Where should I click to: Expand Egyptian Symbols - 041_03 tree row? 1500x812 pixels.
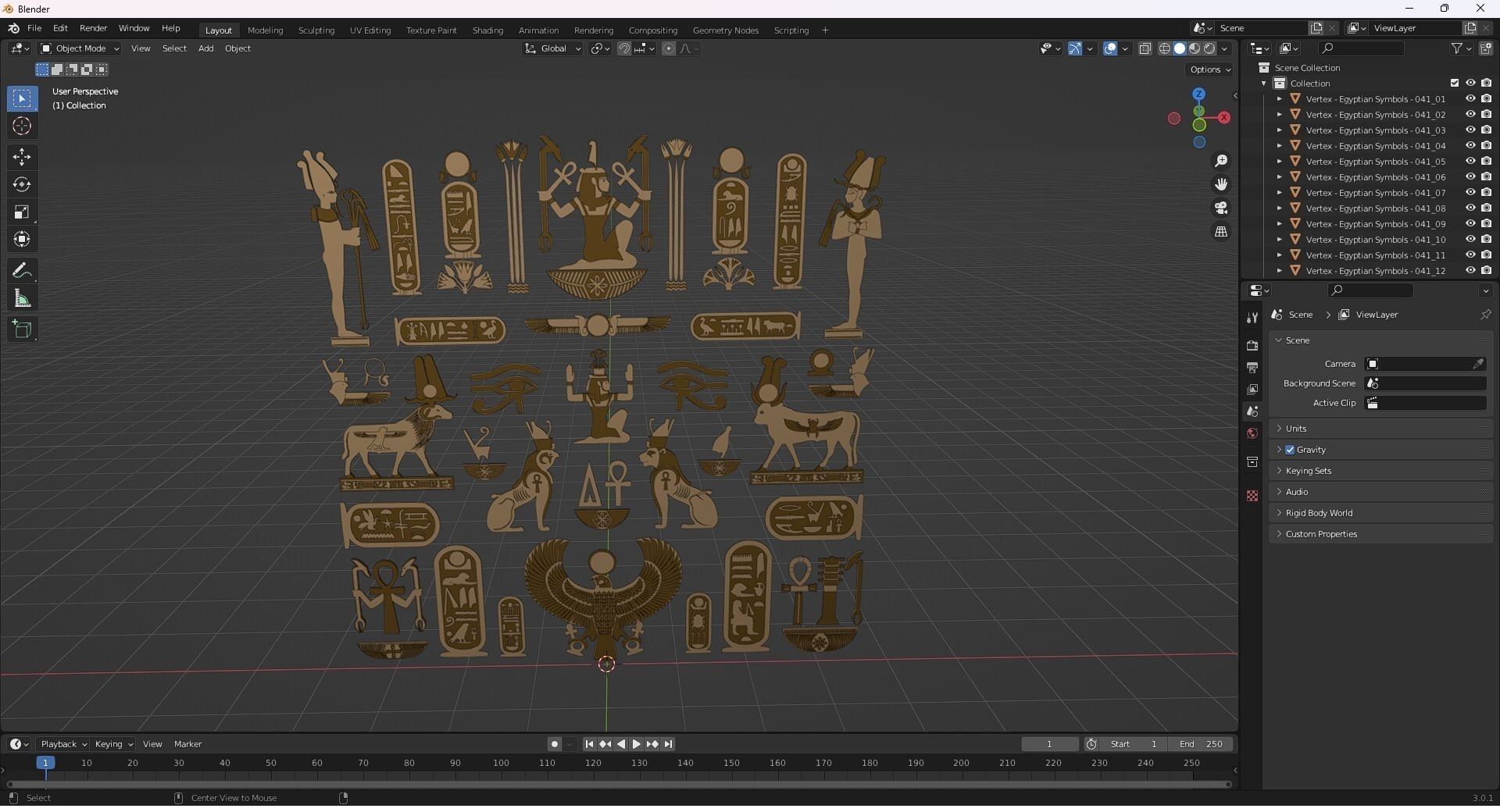(1279, 130)
